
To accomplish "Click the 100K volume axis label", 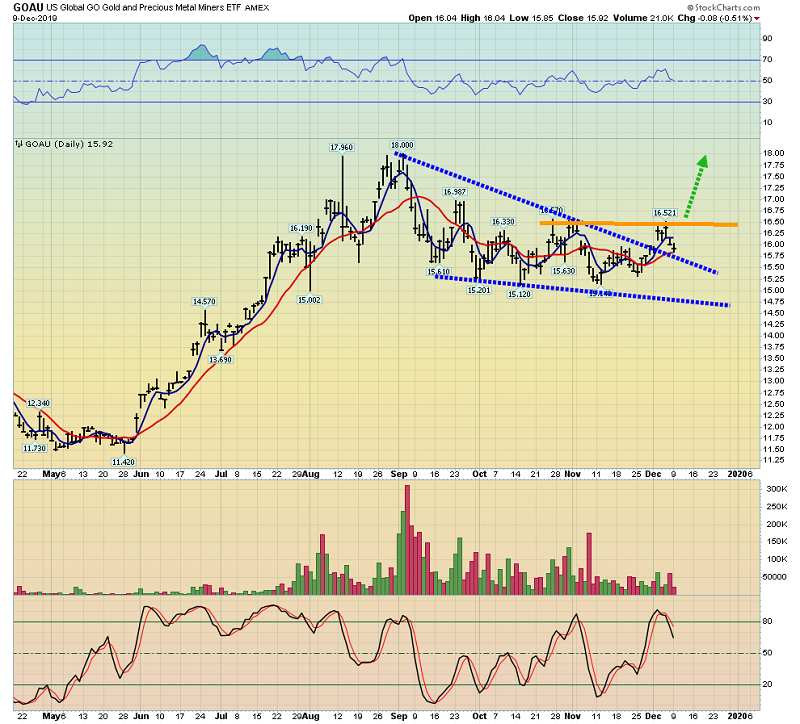I will coord(777,559).
